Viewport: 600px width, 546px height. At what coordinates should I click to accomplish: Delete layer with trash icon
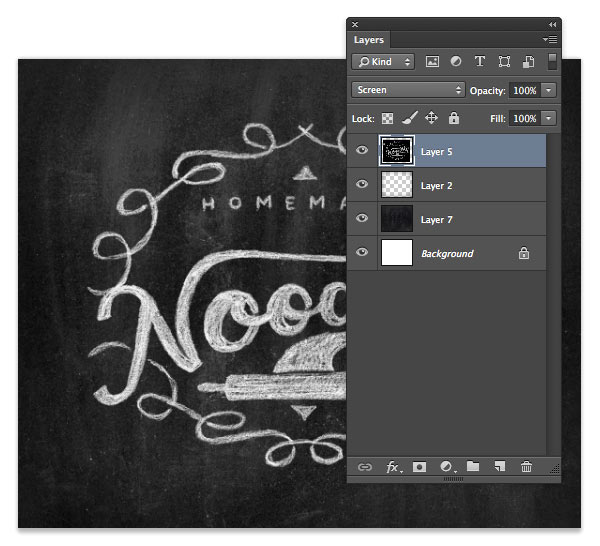pyautogui.click(x=526, y=466)
